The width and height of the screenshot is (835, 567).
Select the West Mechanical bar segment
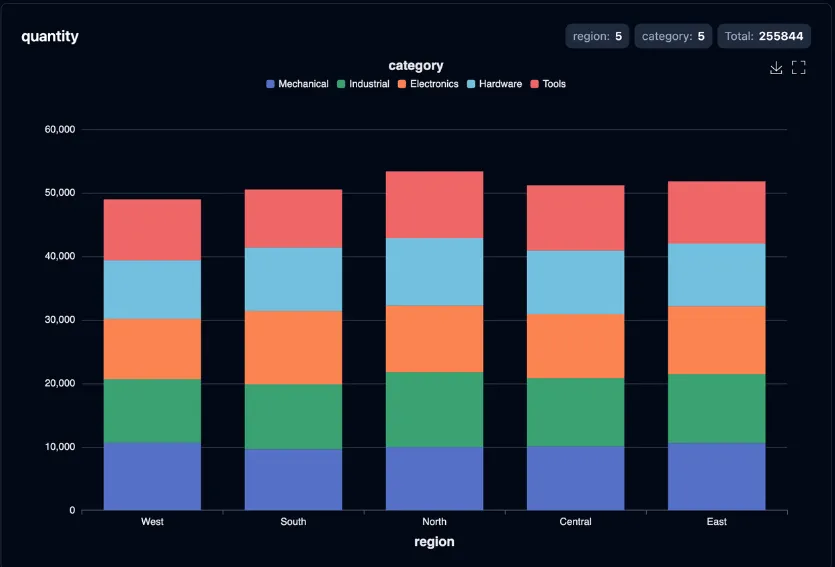click(152, 476)
